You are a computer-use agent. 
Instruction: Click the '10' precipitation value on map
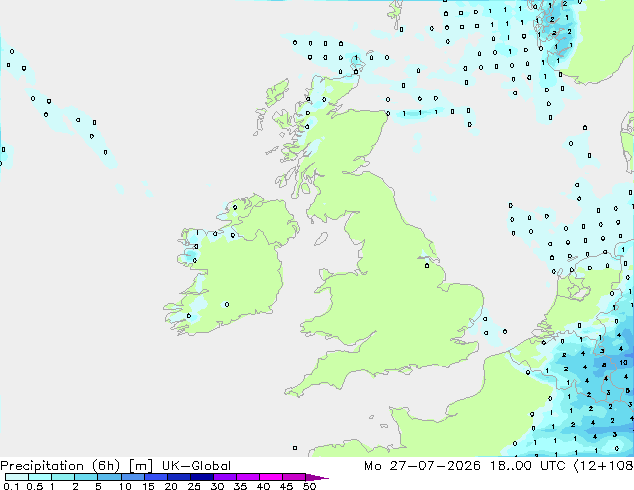click(x=623, y=363)
